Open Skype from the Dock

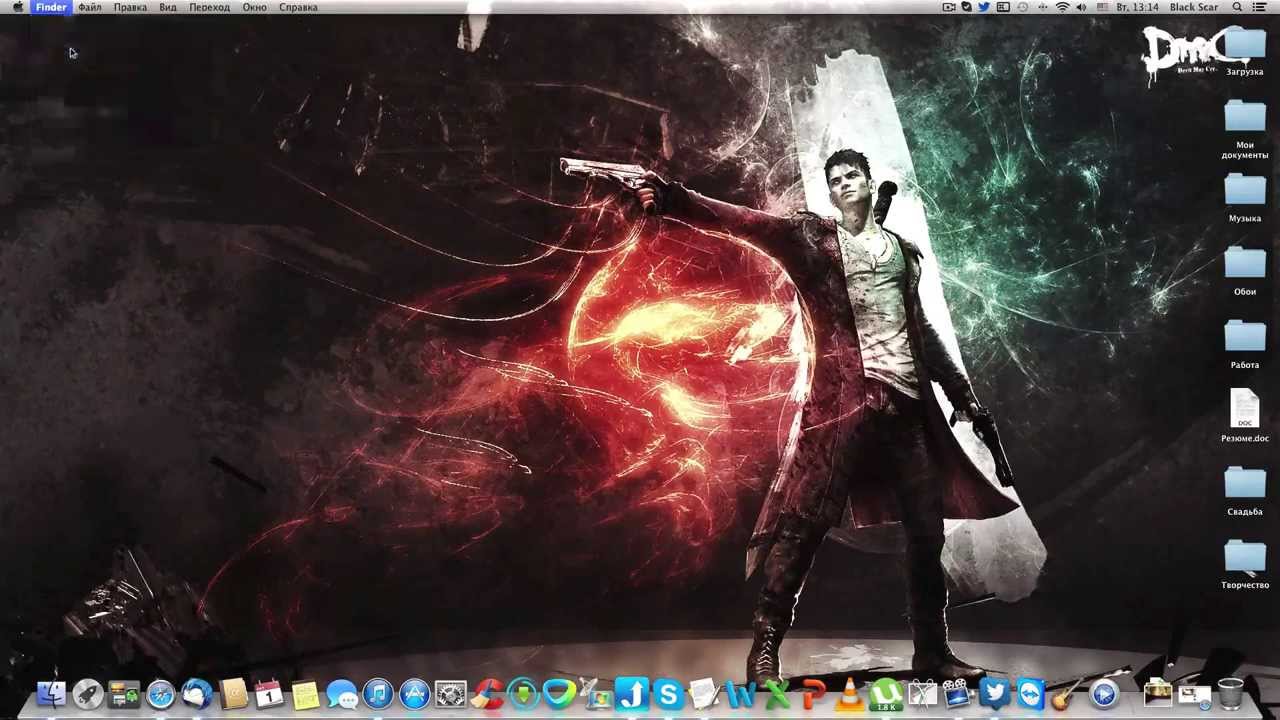click(668, 694)
